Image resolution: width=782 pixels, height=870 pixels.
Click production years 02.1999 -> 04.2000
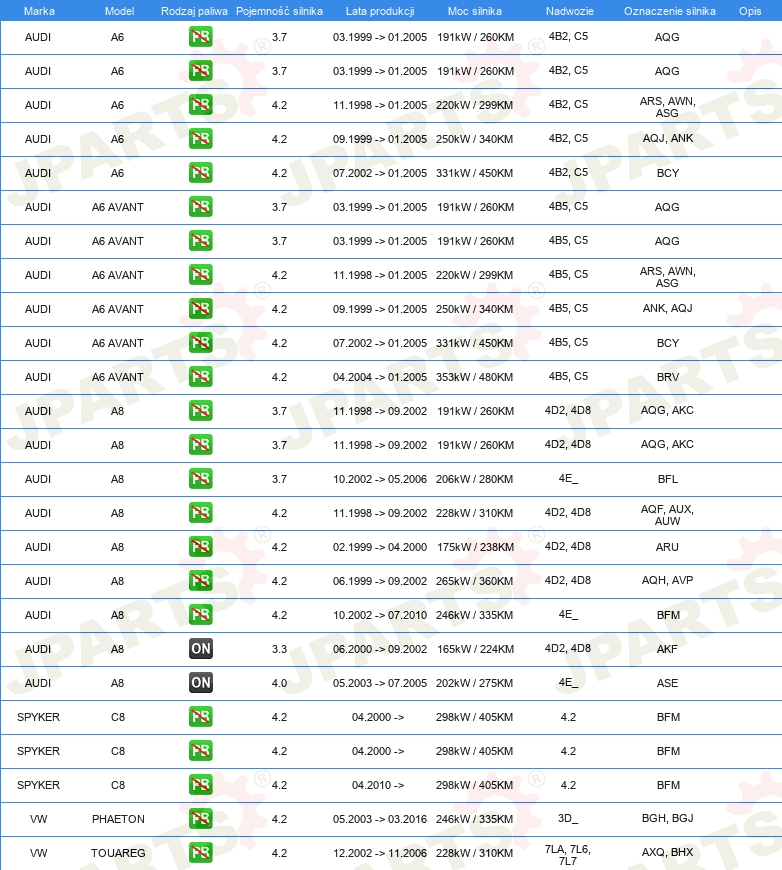coord(380,547)
